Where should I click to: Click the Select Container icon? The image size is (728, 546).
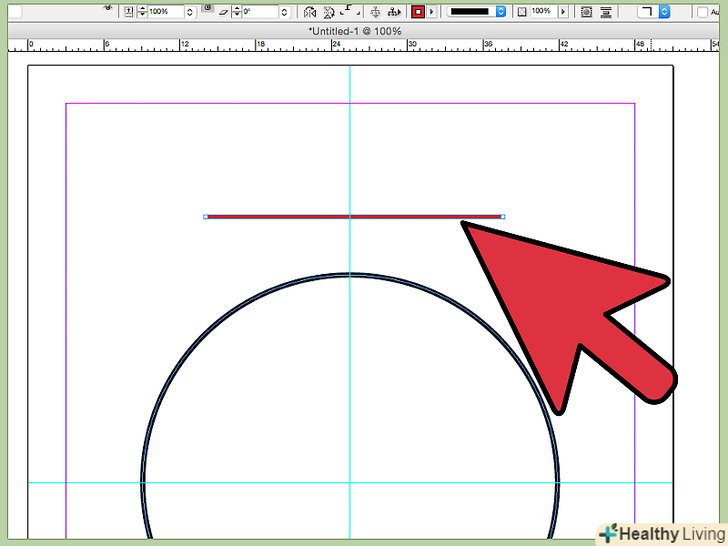[x=375, y=12]
